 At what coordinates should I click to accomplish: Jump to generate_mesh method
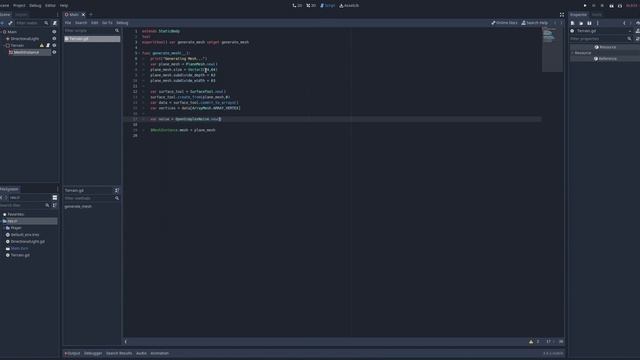pos(78,207)
